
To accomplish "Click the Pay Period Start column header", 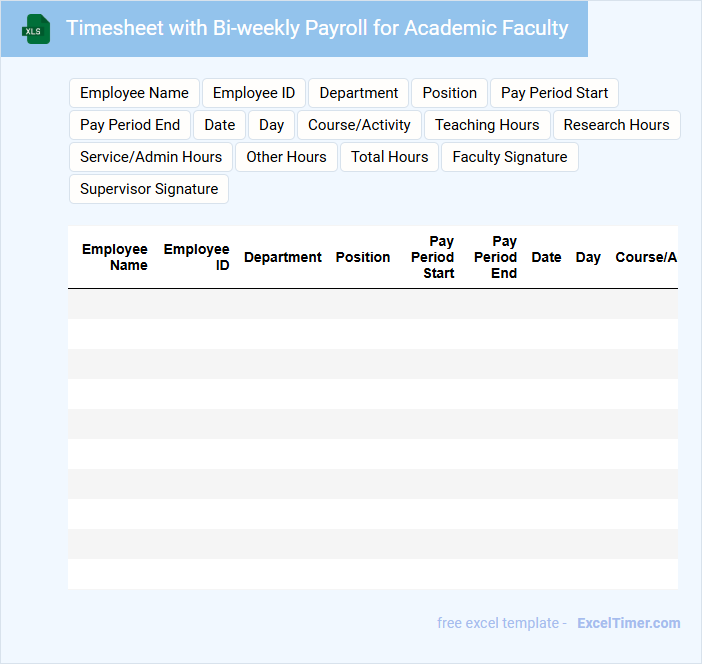I will 433,257.
